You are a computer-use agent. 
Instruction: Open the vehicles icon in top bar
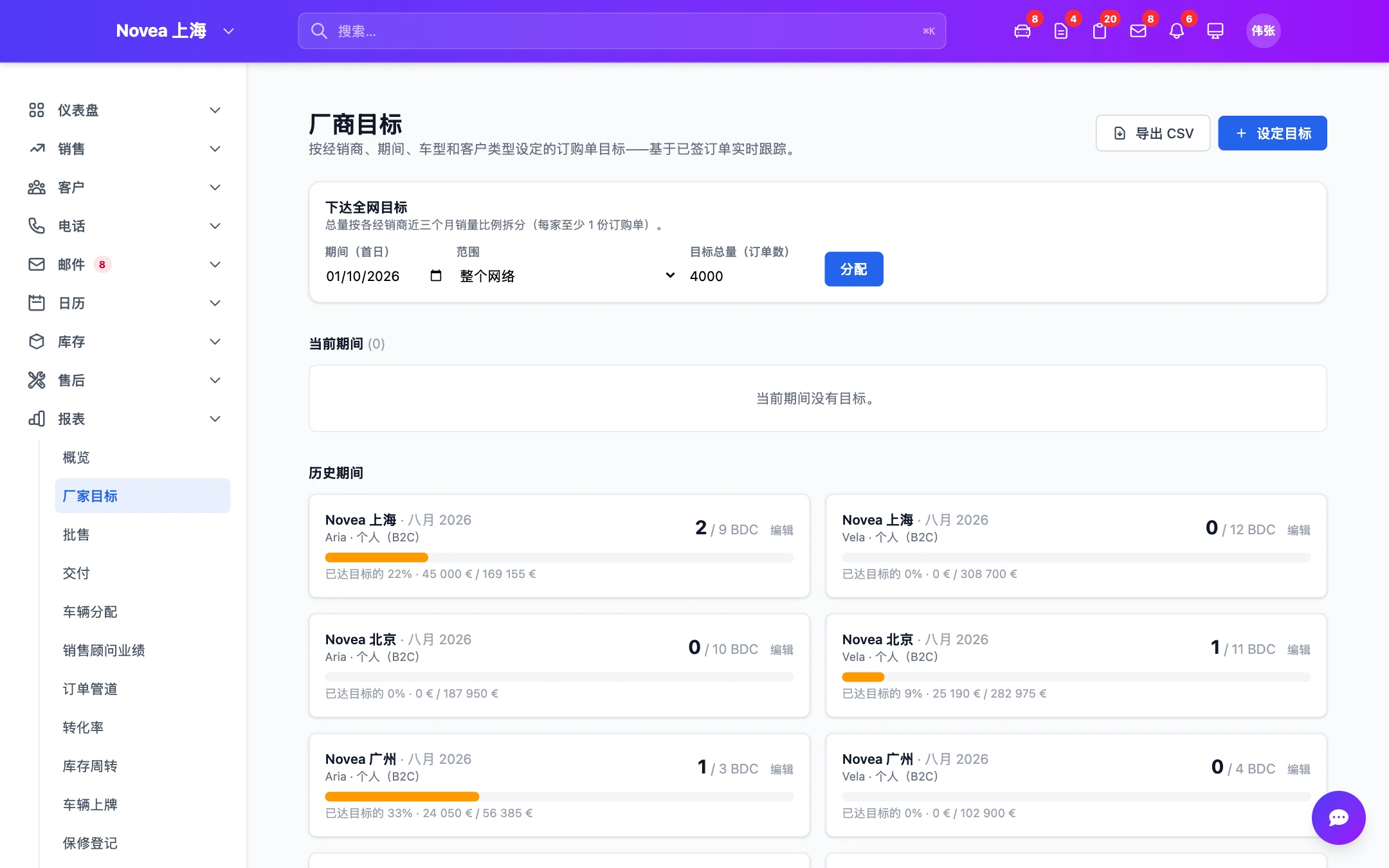(1022, 31)
